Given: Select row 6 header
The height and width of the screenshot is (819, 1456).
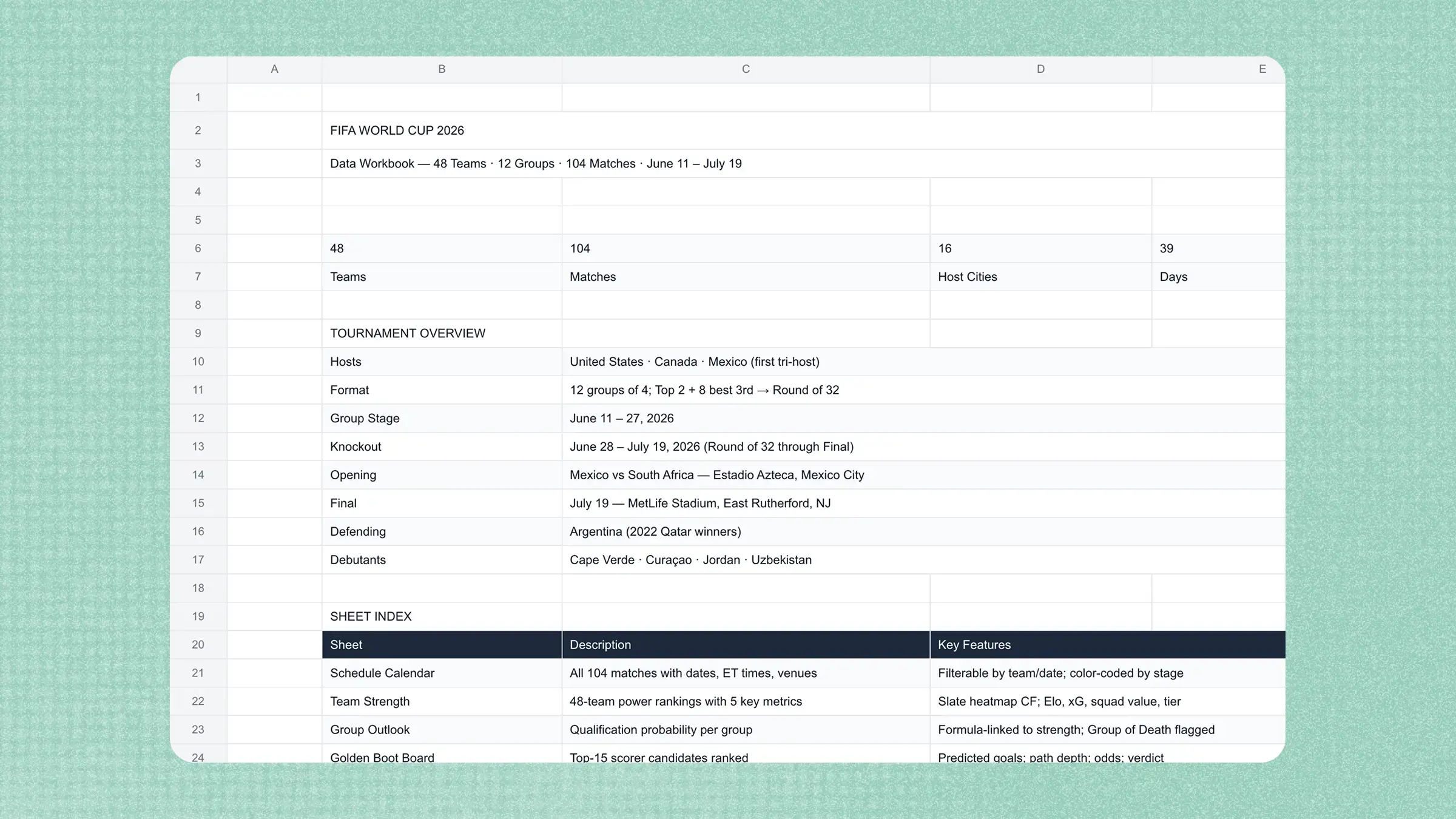Looking at the screenshot, I should click(198, 248).
